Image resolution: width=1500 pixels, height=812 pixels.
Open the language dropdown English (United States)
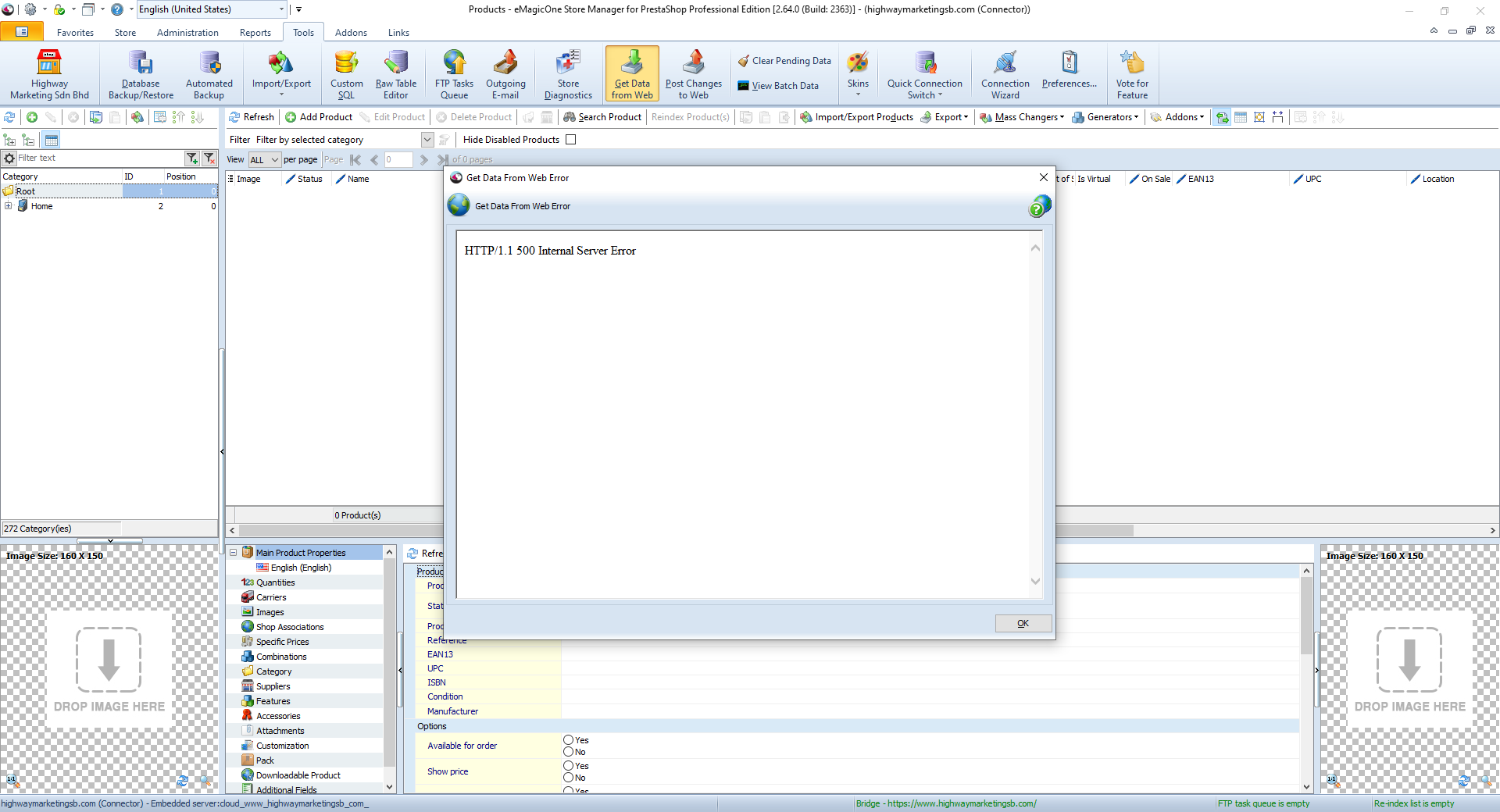pos(212,9)
